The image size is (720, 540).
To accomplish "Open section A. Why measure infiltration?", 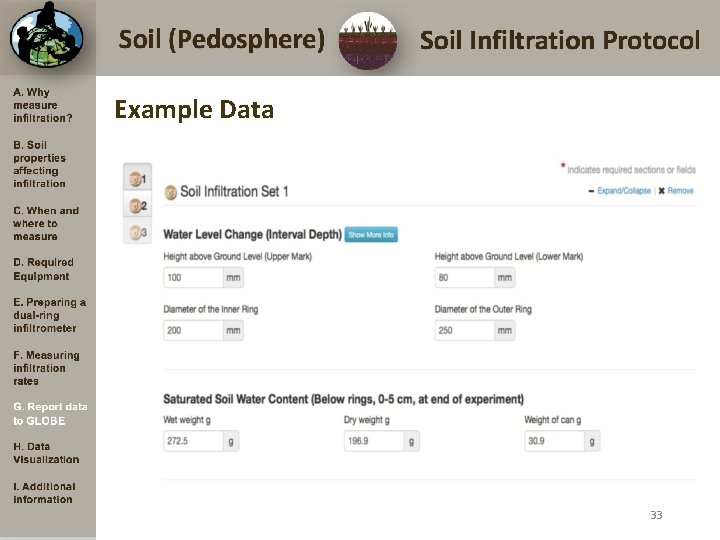I will (x=43, y=105).
